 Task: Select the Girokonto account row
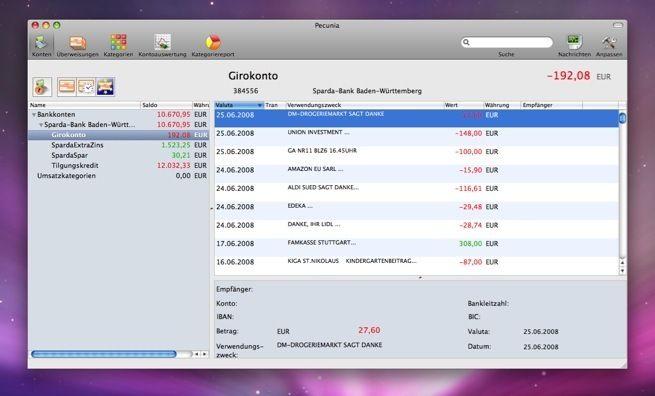pyautogui.click(x=119, y=135)
